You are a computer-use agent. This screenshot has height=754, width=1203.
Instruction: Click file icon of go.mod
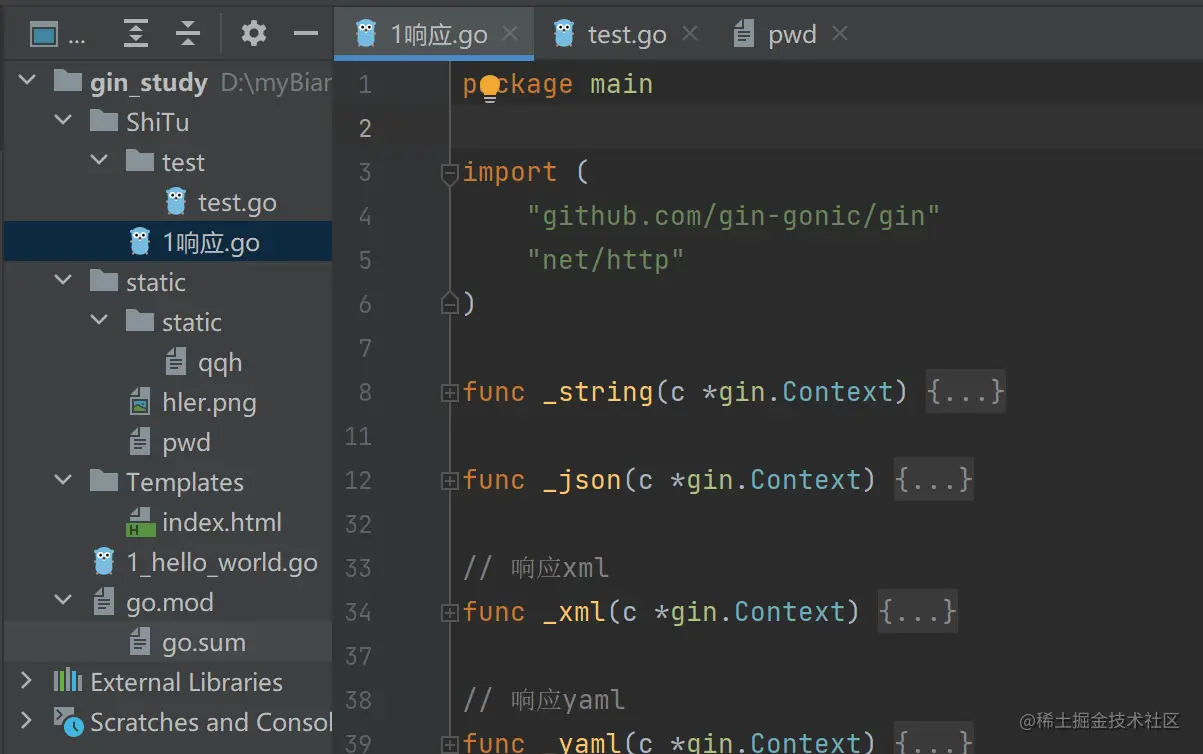105,602
